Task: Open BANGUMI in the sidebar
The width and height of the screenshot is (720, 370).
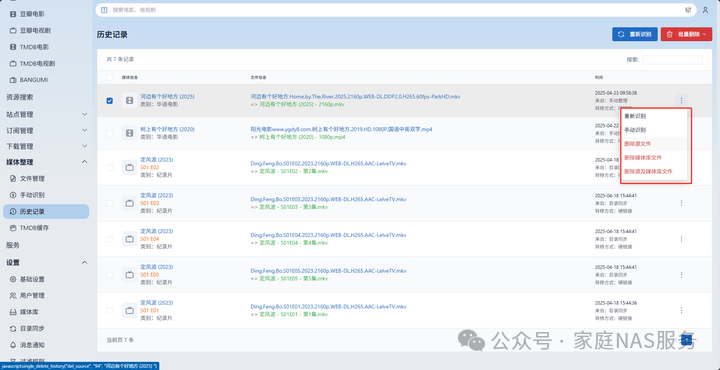Action: click(34, 80)
